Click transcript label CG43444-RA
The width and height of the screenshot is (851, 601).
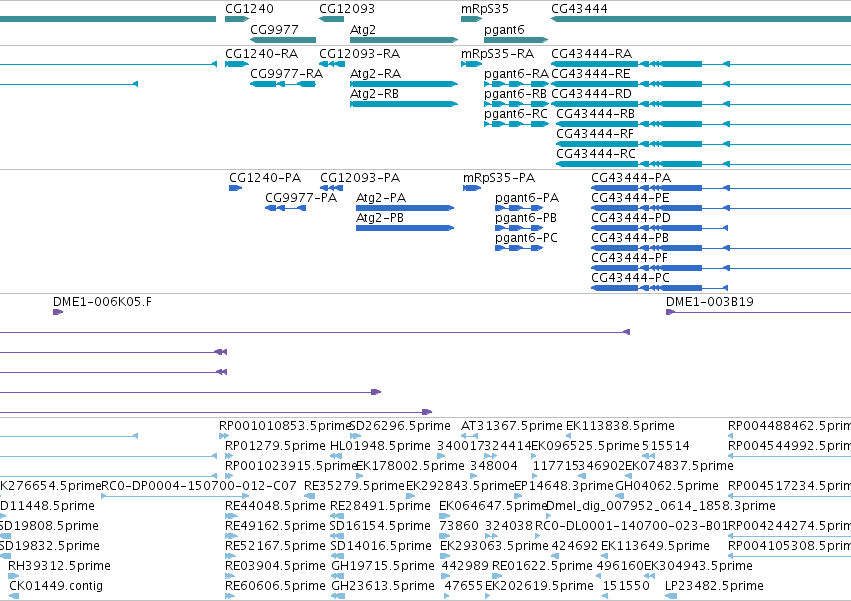(x=592, y=54)
